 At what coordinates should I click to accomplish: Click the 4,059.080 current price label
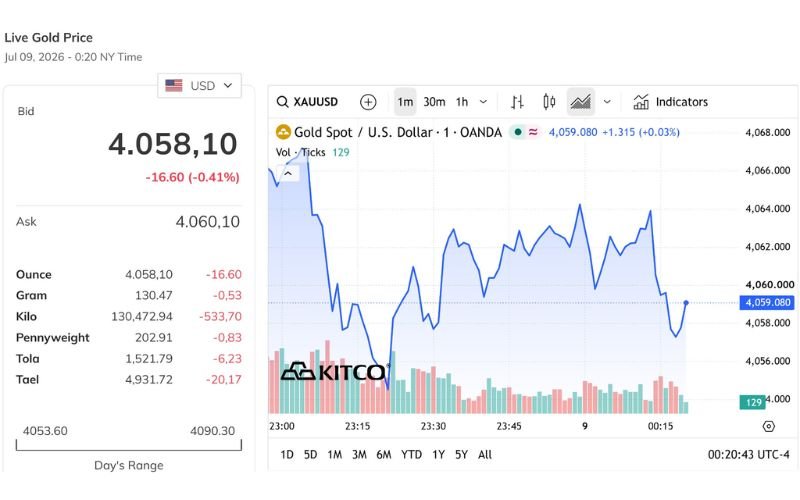(767, 303)
